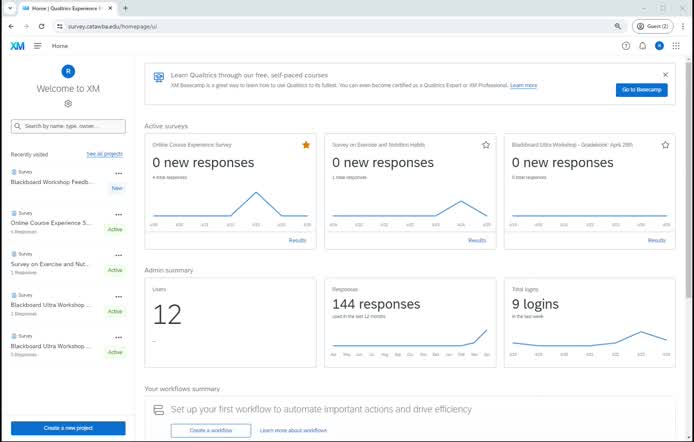The width and height of the screenshot is (694, 442).
Task: Open Survey on Exercise recent project
Action: click(x=50, y=264)
